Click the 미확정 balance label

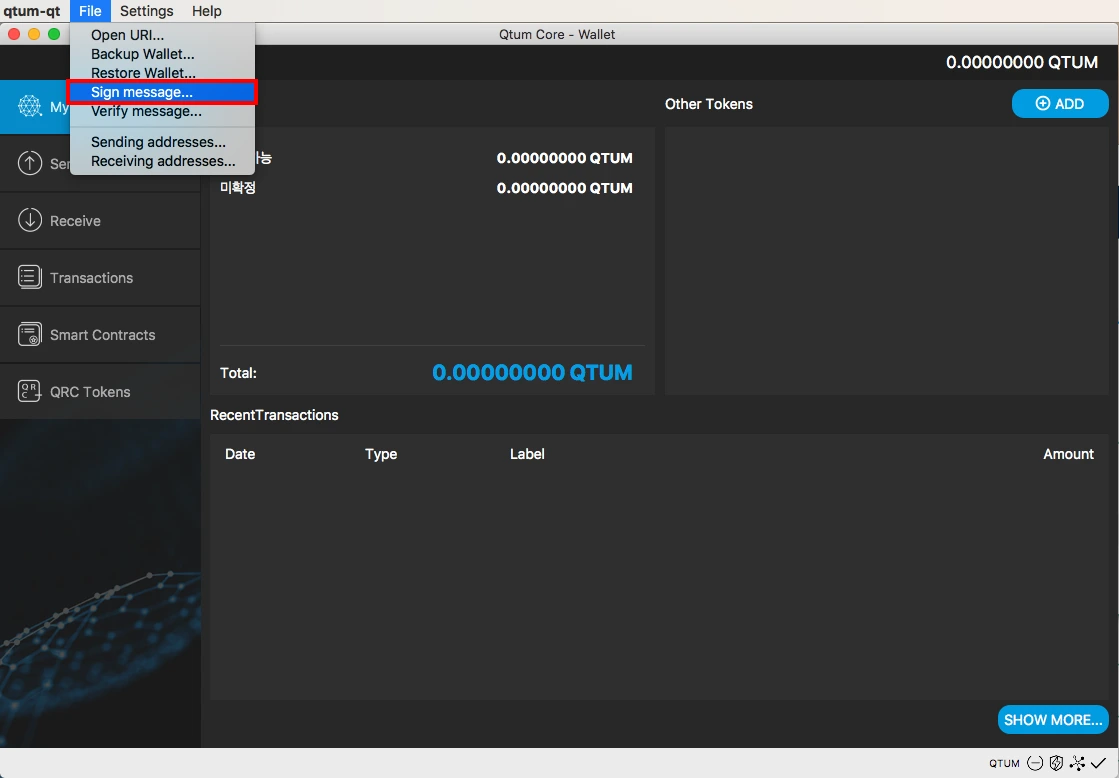(x=238, y=188)
